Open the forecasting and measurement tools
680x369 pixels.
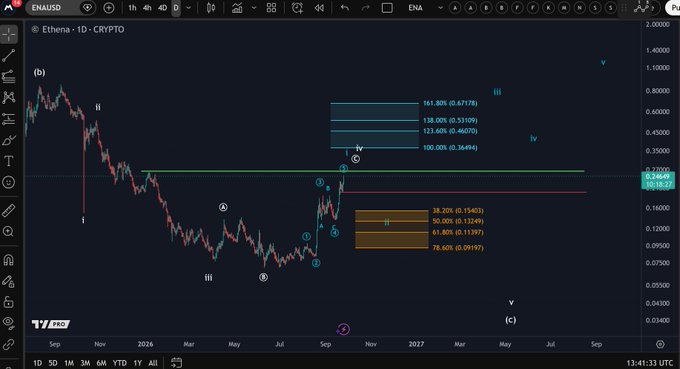tap(9, 118)
